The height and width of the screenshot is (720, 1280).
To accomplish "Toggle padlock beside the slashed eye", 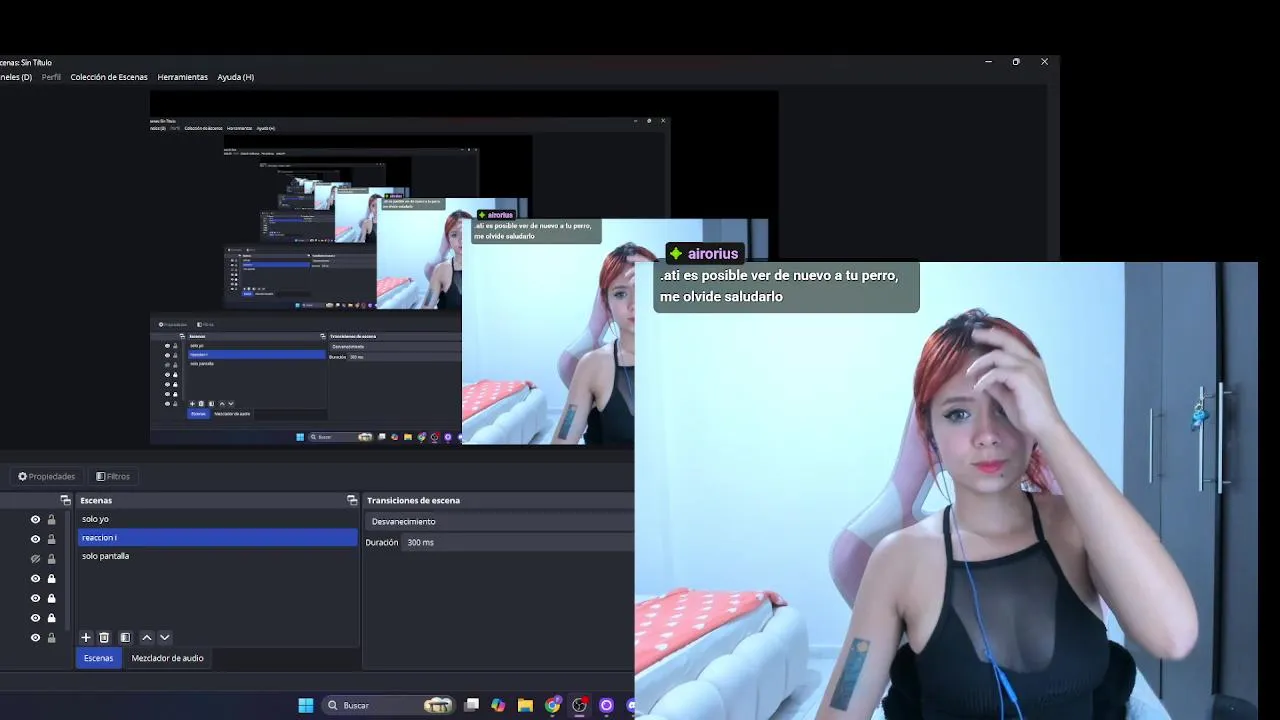I will point(52,559).
